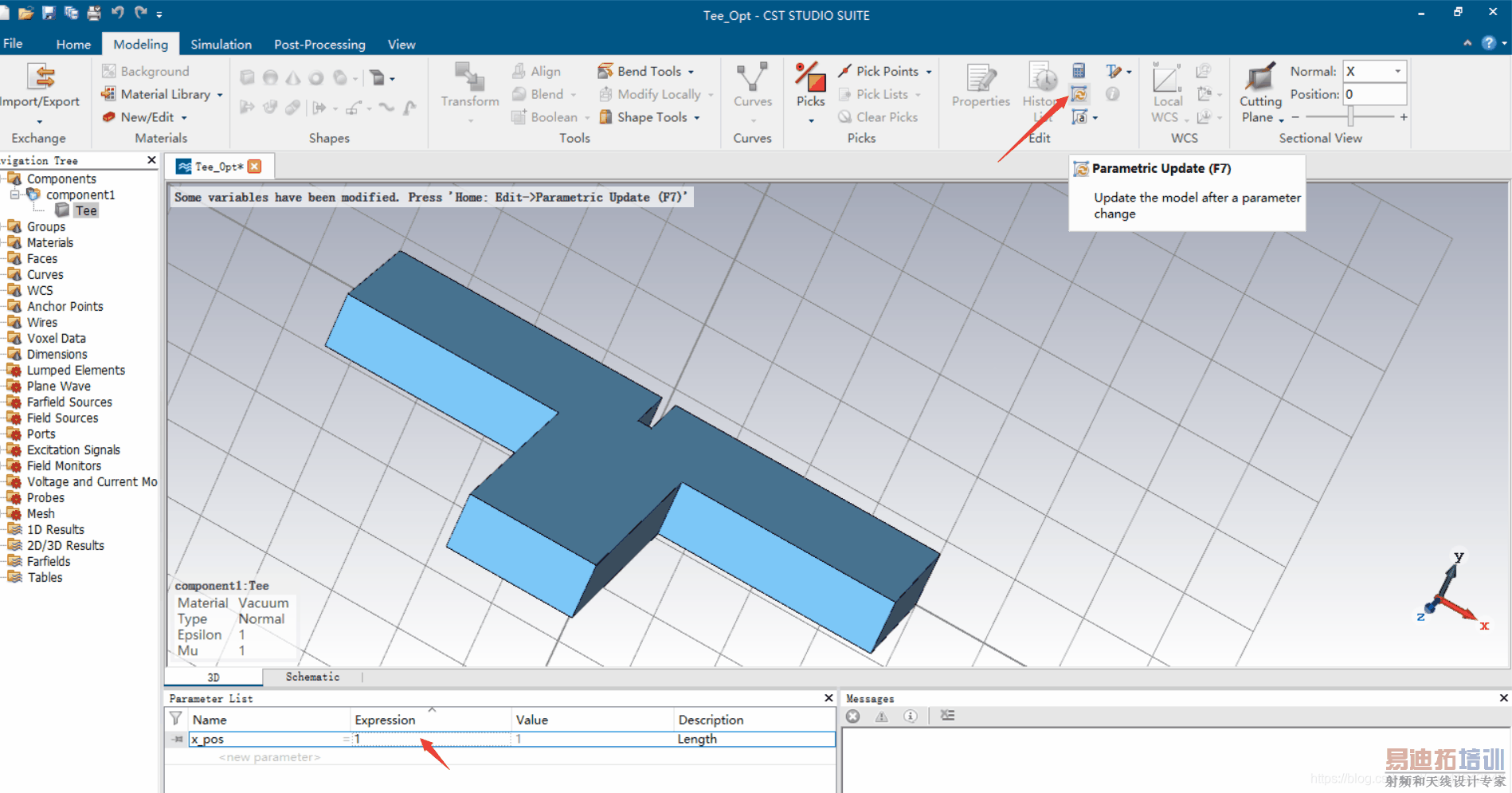Sort parameters by Expression column header
Image resolution: width=1512 pixels, height=793 pixels.
point(431,720)
